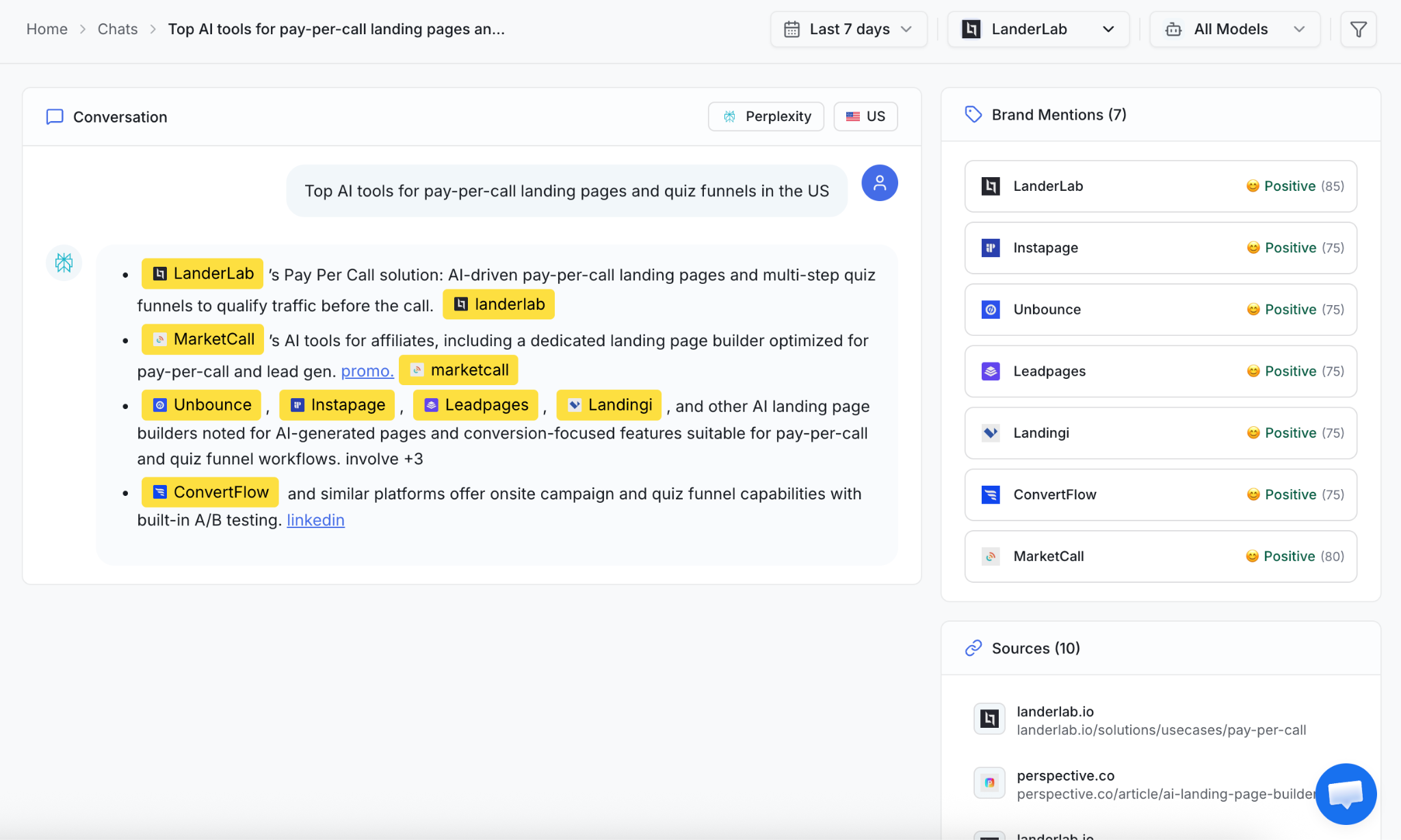Open the chat support bubble
This screenshot has height=840, width=1401.
(x=1346, y=793)
